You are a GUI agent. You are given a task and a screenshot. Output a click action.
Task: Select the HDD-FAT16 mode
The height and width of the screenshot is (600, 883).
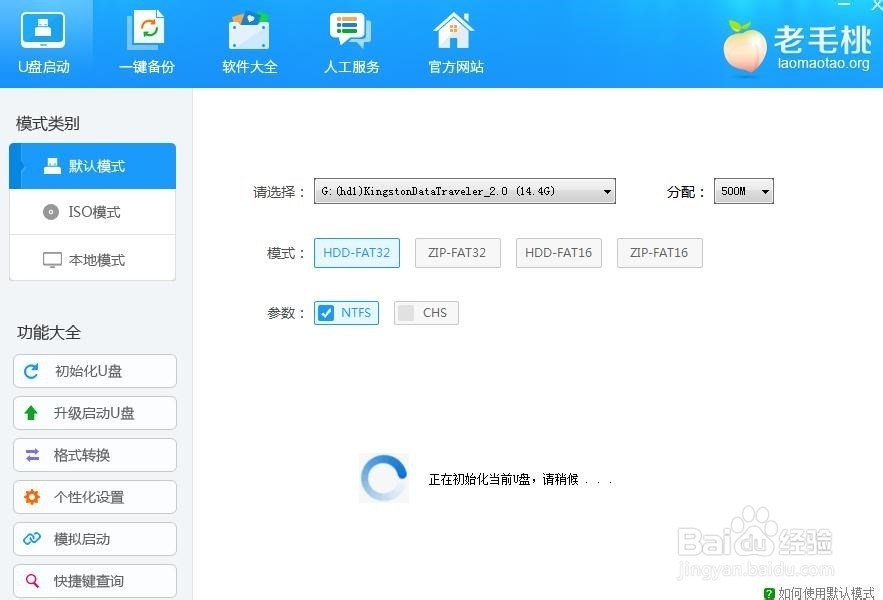click(559, 252)
